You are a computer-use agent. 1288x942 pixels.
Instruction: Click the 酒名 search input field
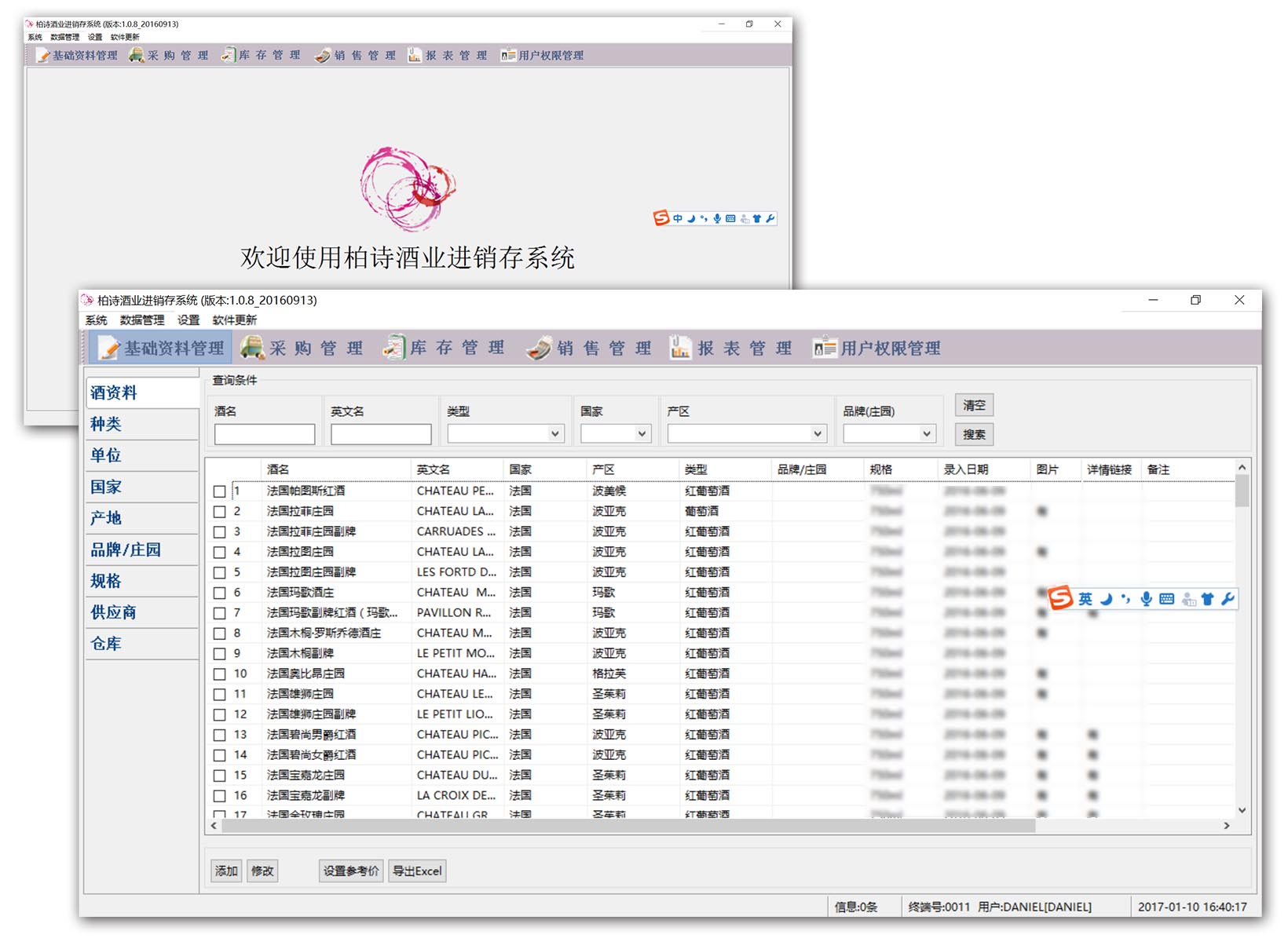pyautogui.click(x=265, y=434)
